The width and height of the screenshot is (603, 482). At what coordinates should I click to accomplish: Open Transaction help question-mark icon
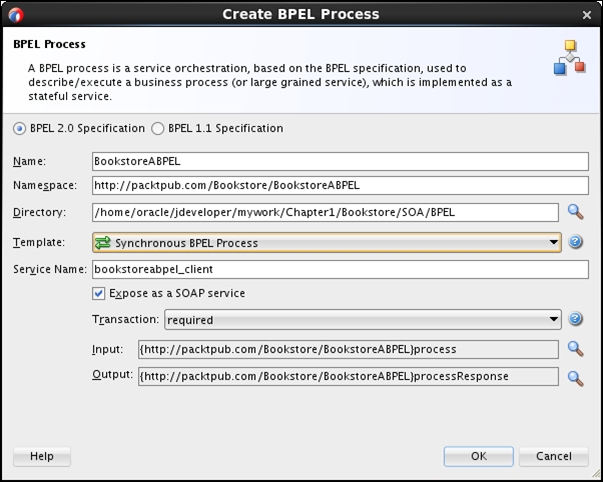tap(575, 319)
